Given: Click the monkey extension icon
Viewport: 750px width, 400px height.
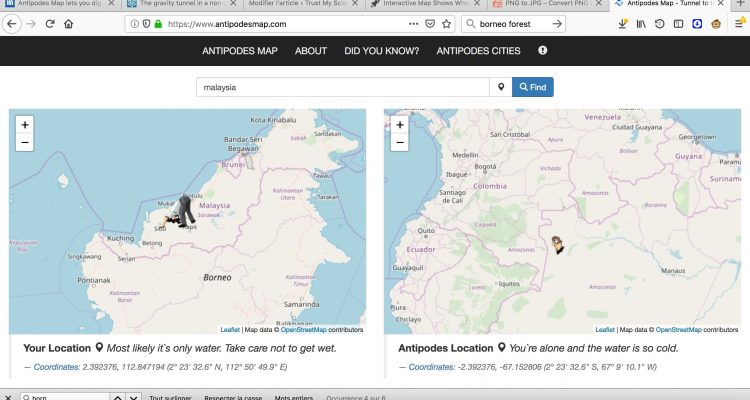Looking at the screenshot, I should (716, 24).
